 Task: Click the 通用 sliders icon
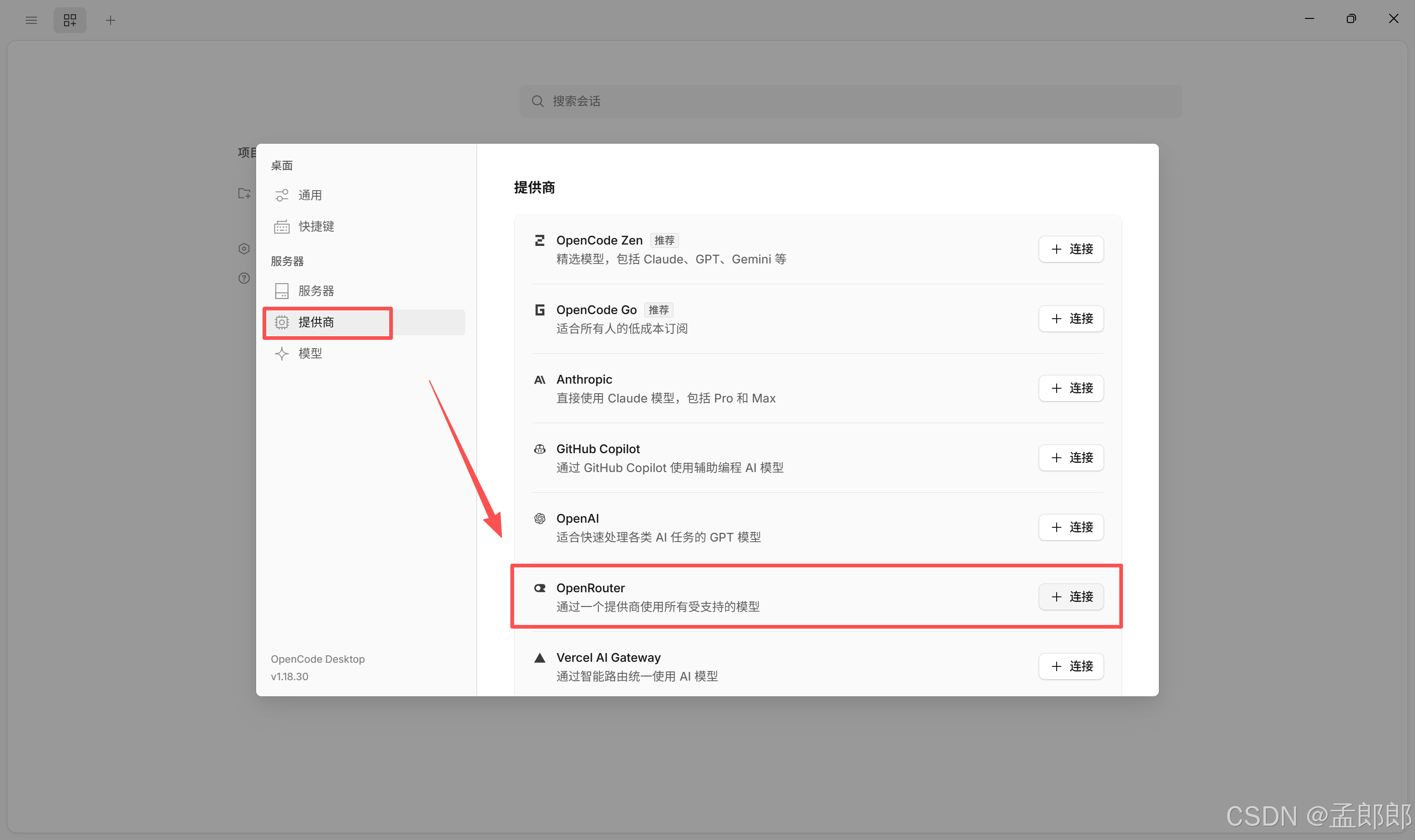(x=281, y=195)
